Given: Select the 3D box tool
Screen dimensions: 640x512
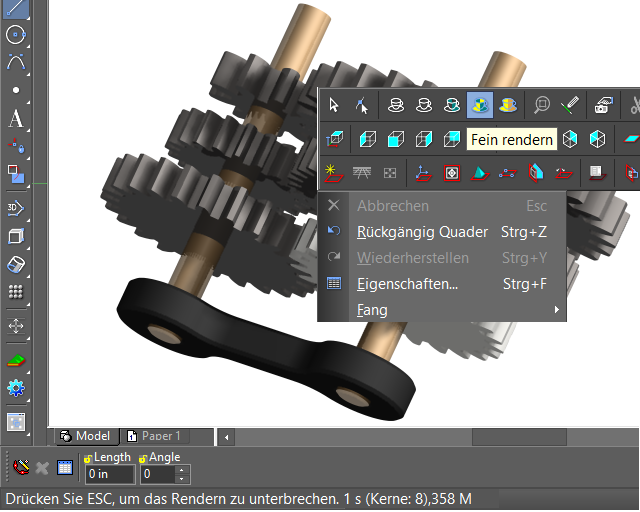Looking at the screenshot, I should click(x=16, y=236).
